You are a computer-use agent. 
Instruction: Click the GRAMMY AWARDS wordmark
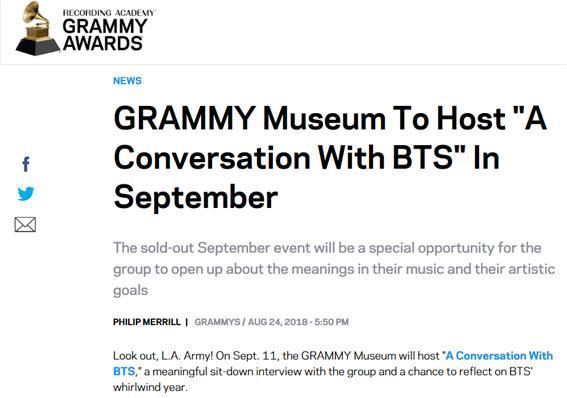pos(105,35)
